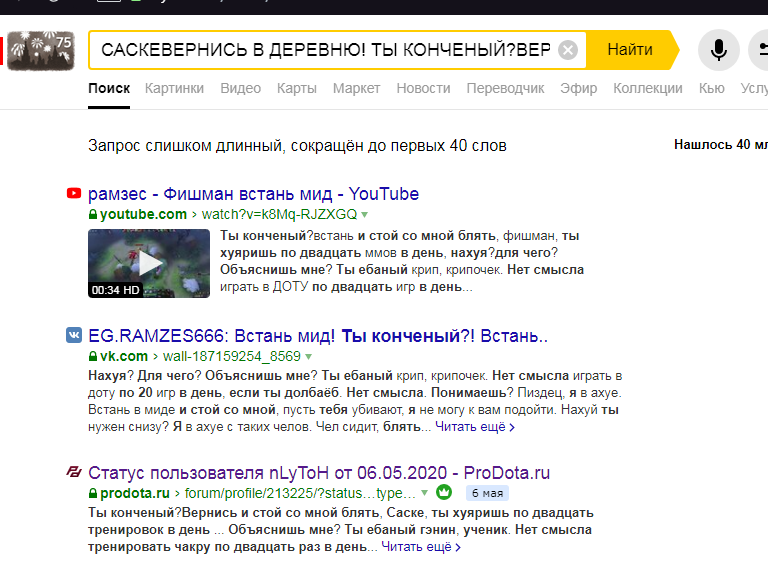This screenshot has width=768, height=577.
Task: Start voice search with the microphone icon
Action: (719, 50)
